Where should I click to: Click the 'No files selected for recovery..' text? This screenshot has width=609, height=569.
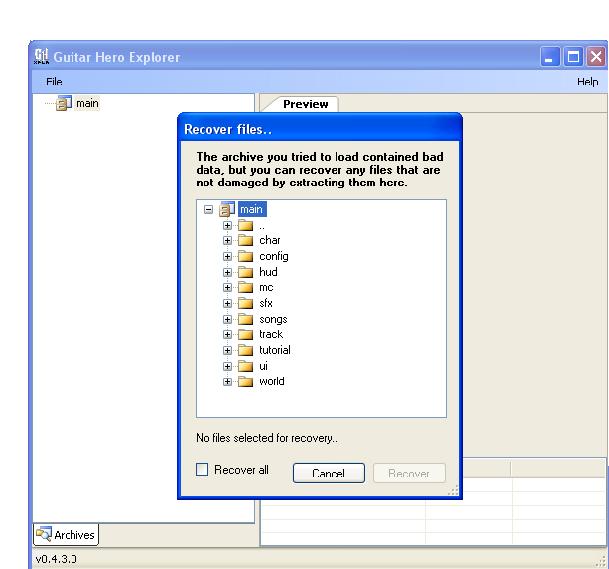pyautogui.click(x=267, y=438)
